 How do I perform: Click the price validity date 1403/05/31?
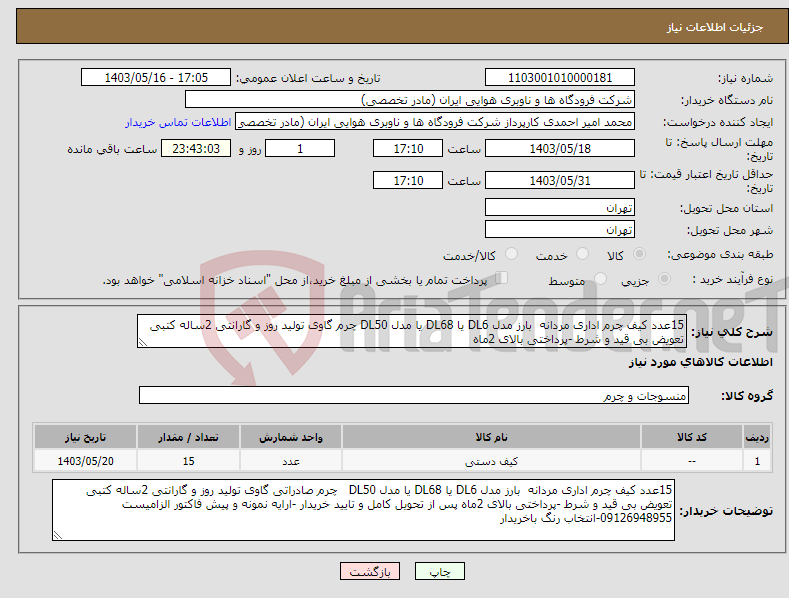[x=560, y=180]
